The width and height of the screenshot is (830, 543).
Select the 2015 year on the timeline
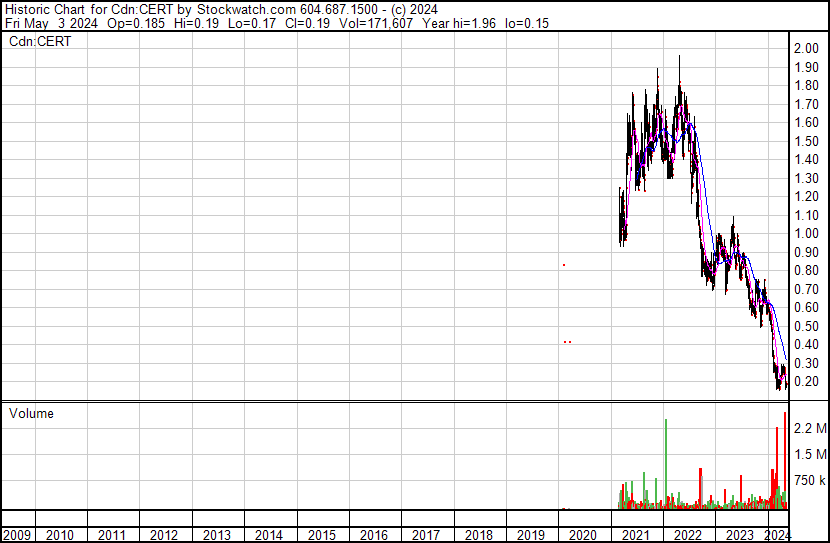[x=321, y=535]
